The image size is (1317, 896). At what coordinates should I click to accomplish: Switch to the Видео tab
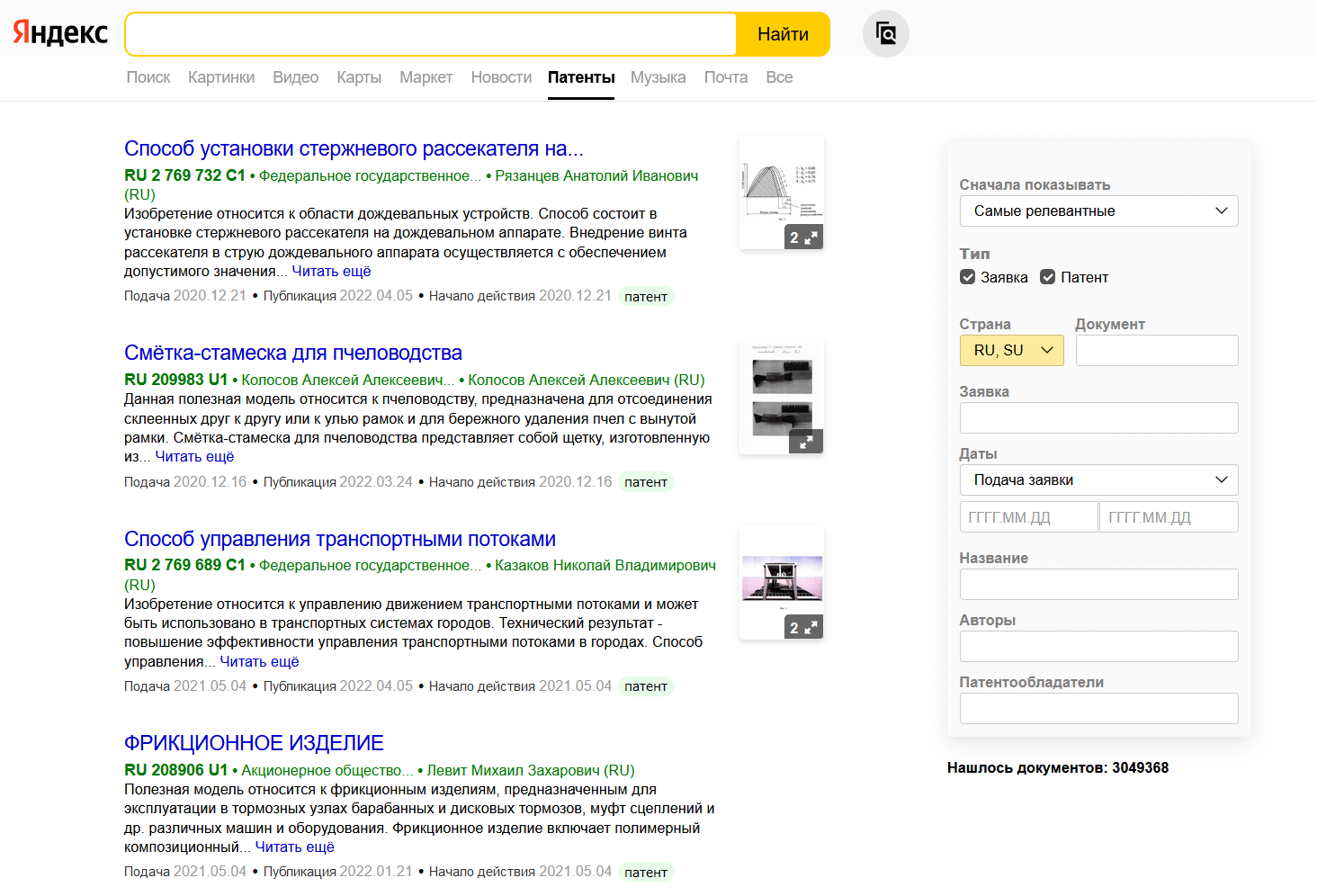point(296,77)
